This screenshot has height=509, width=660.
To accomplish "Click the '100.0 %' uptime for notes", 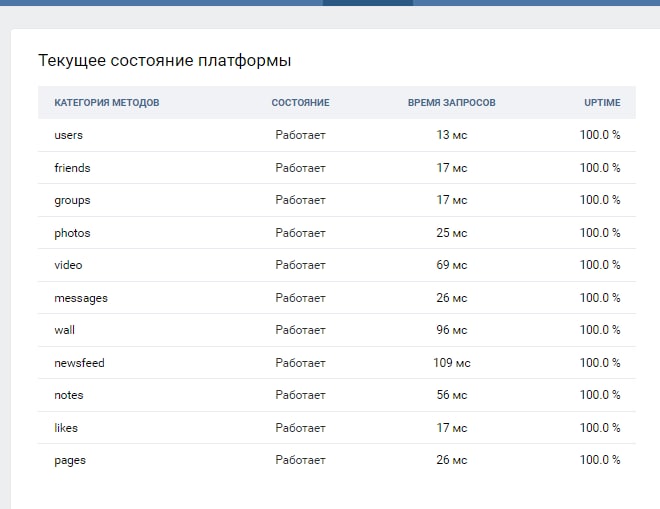I will [600, 395].
